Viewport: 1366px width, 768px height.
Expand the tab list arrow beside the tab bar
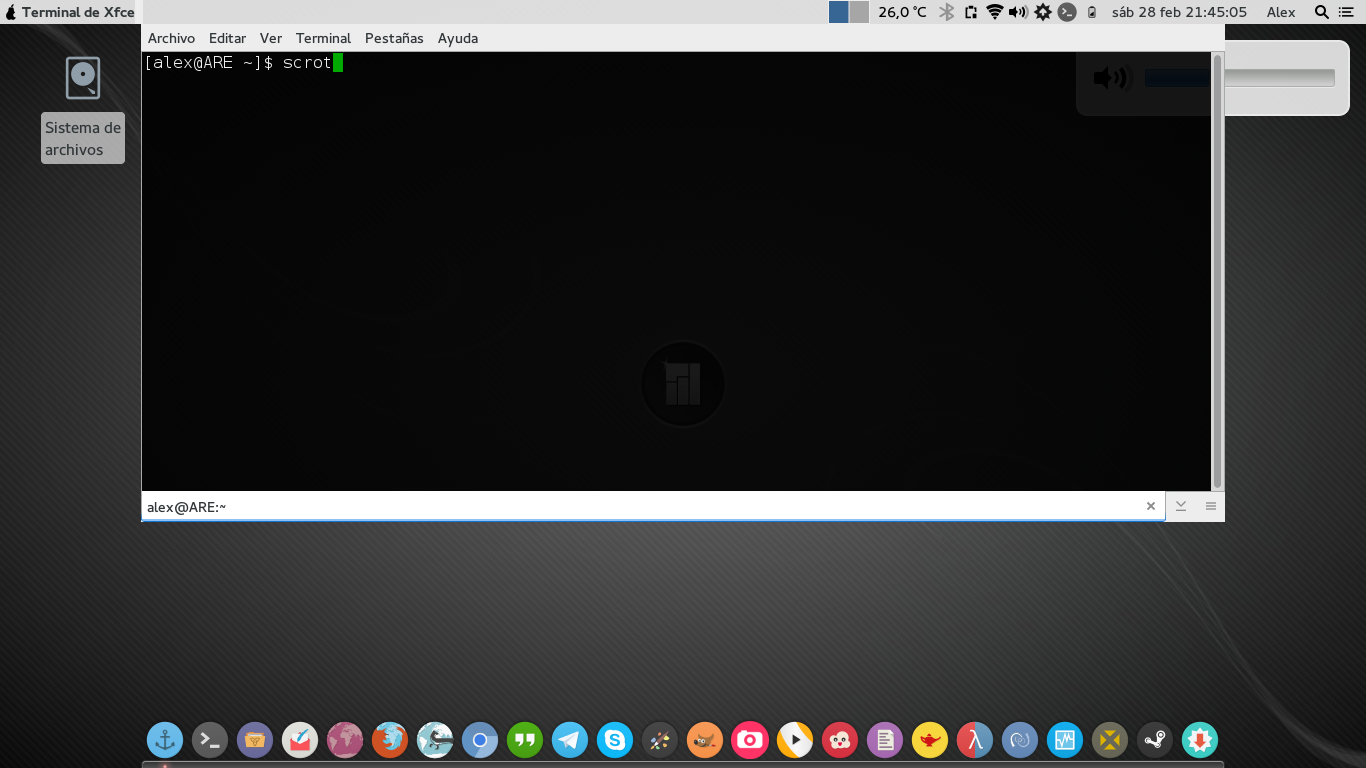(x=1181, y=506)
